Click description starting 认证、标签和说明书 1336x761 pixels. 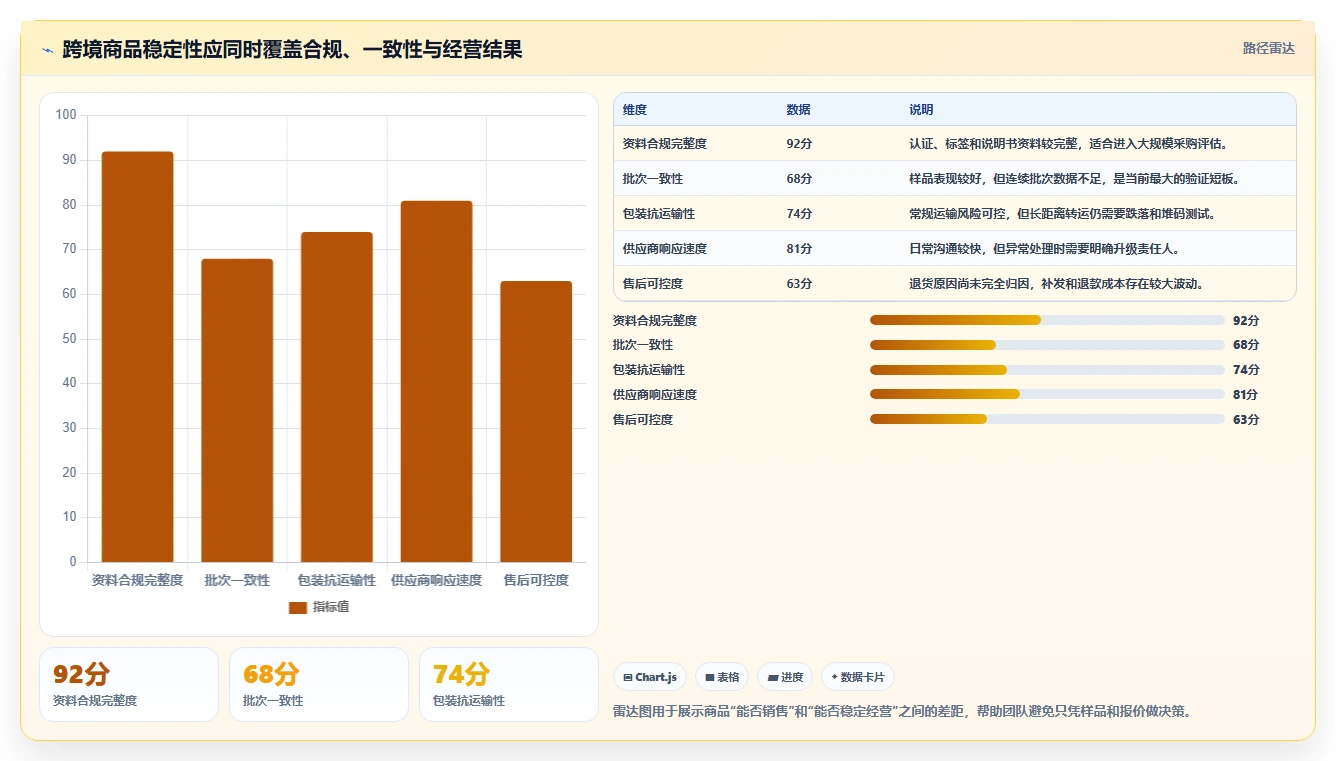(1068, 144)
